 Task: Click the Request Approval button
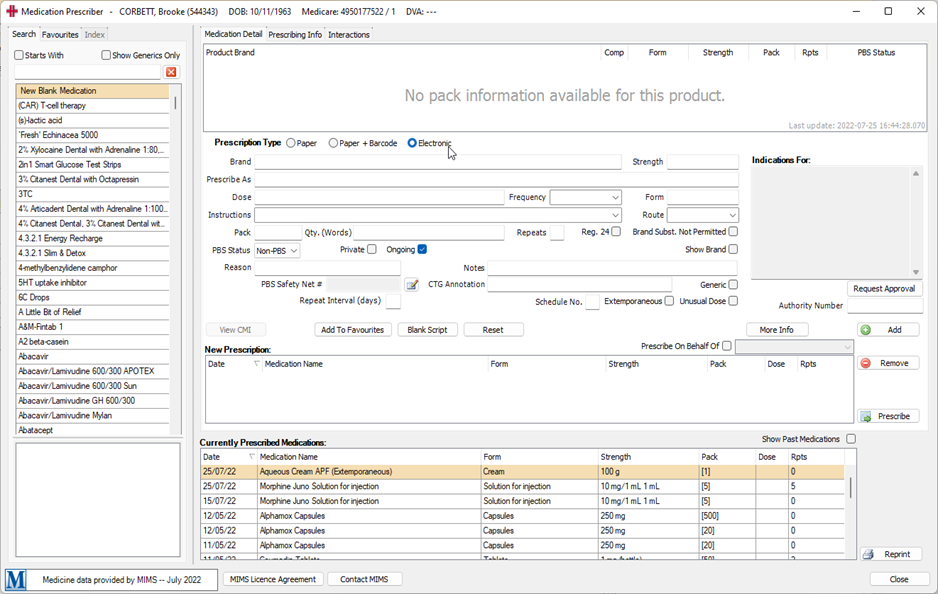[x=884, y=289]
